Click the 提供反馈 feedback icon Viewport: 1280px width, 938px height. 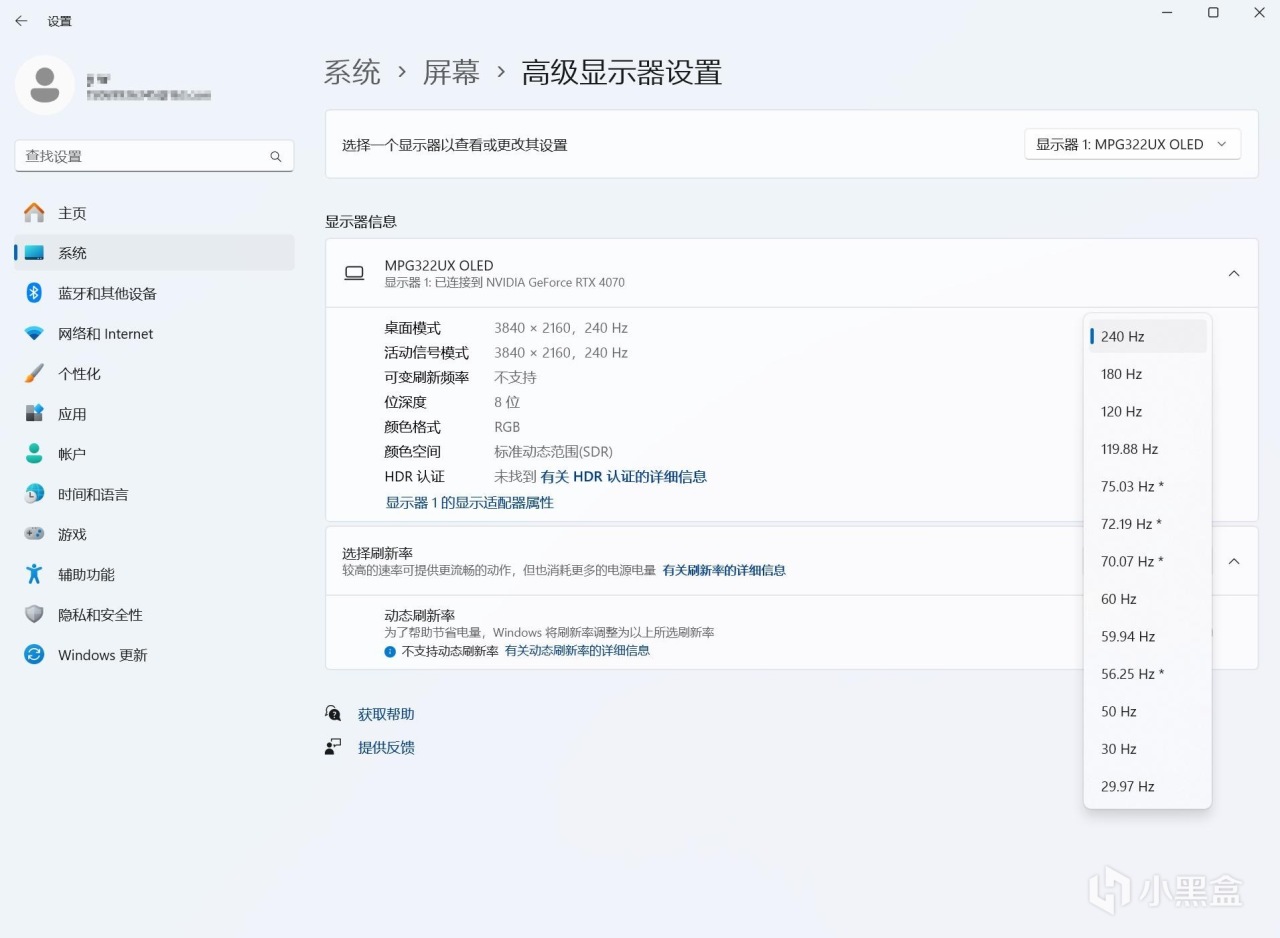(333, 747)
